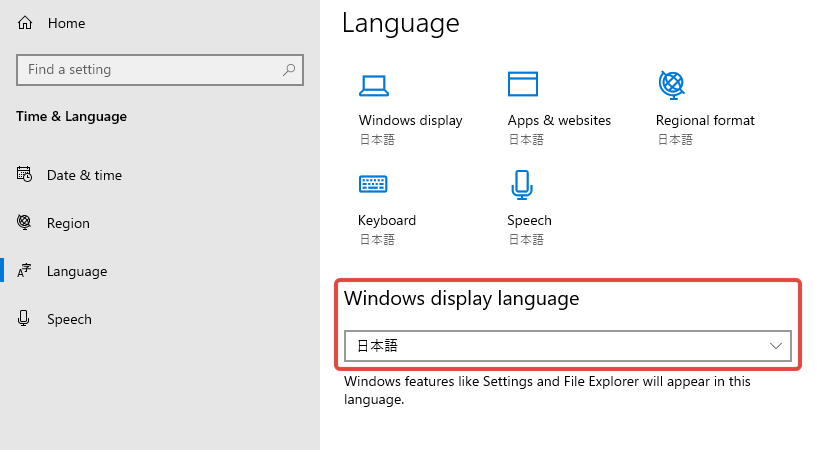Open the Windows display language dropdown

[567, 346]
